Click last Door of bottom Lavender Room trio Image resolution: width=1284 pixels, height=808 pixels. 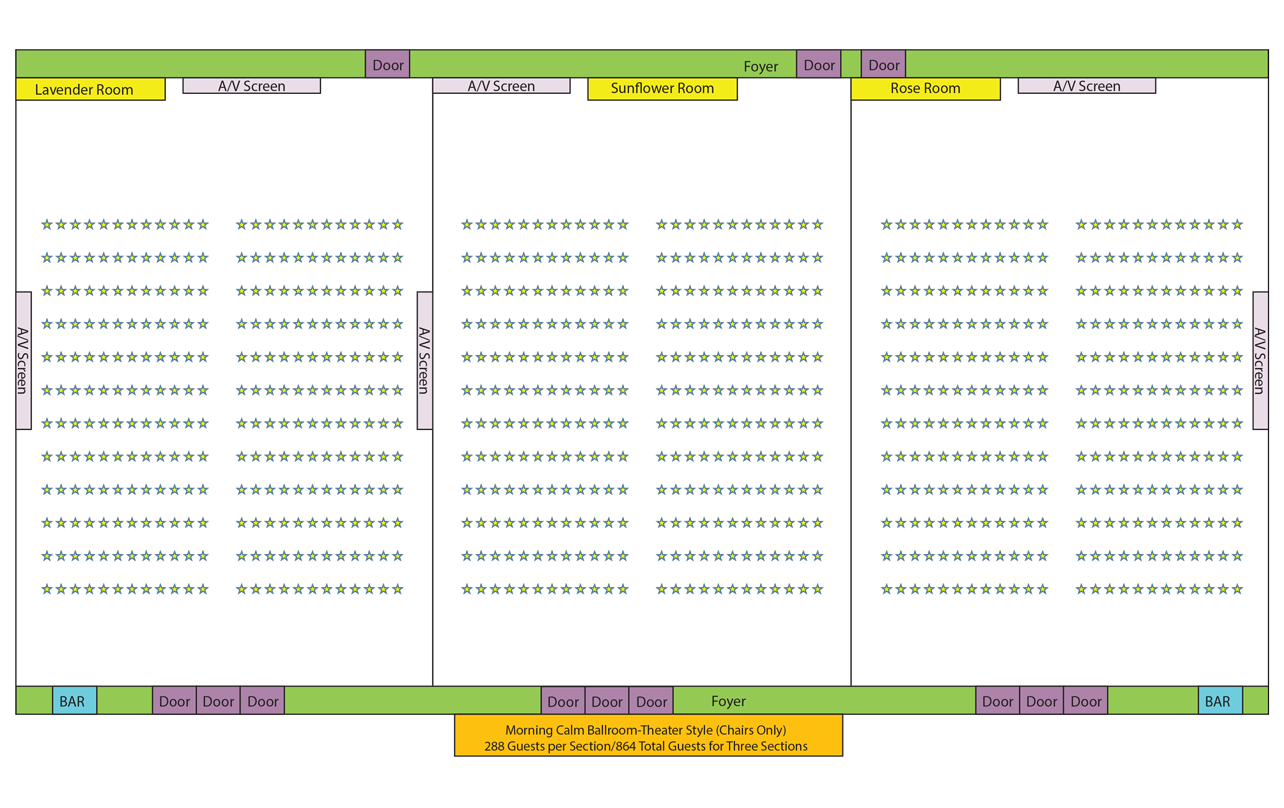pos(262,701)
